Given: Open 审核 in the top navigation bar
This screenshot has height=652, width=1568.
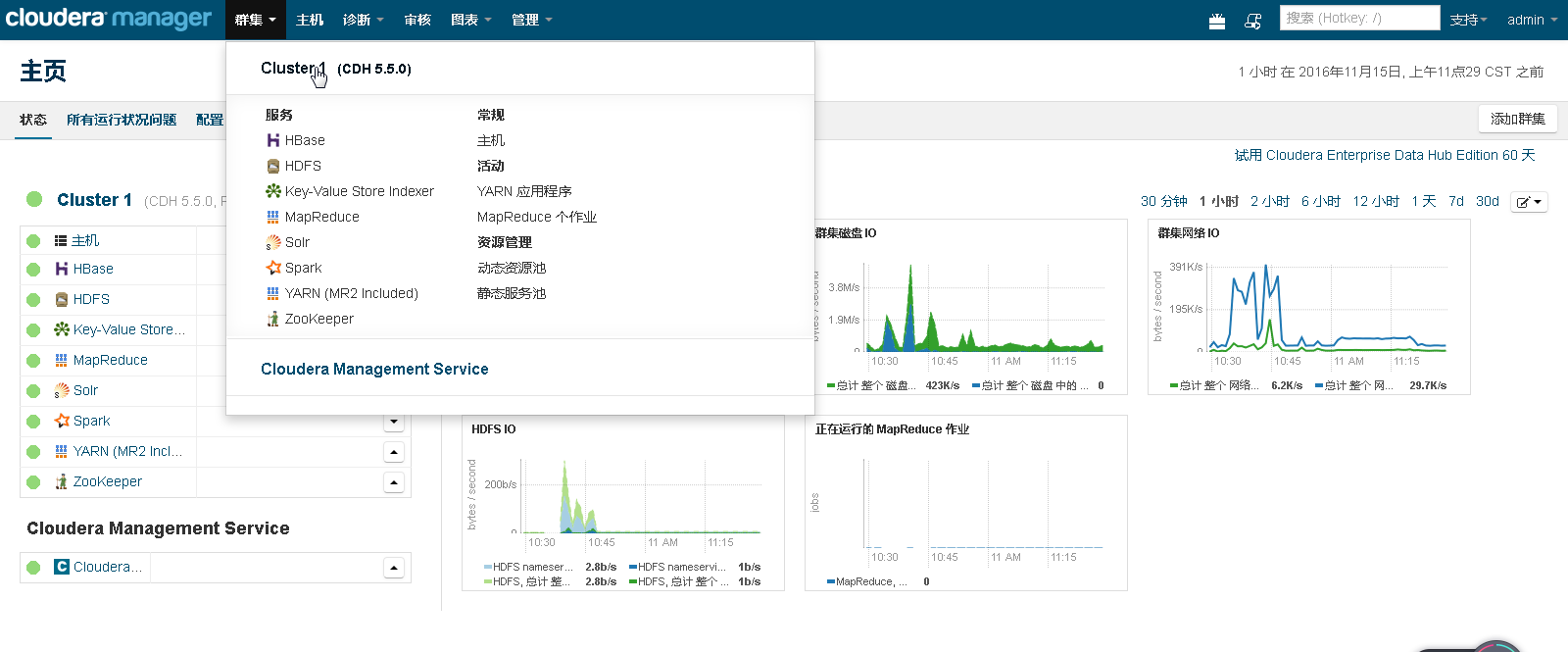Looking at the screenshot, I should click(417, 20).
